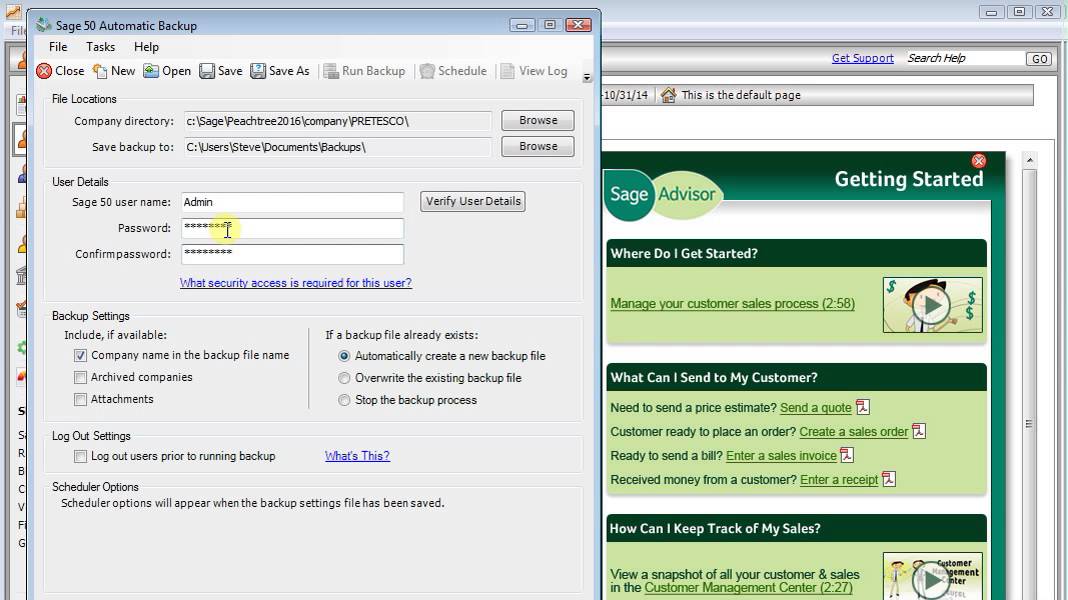Click the Close toolbar icon
1068x600 pixels.
(x=44, y=71)
